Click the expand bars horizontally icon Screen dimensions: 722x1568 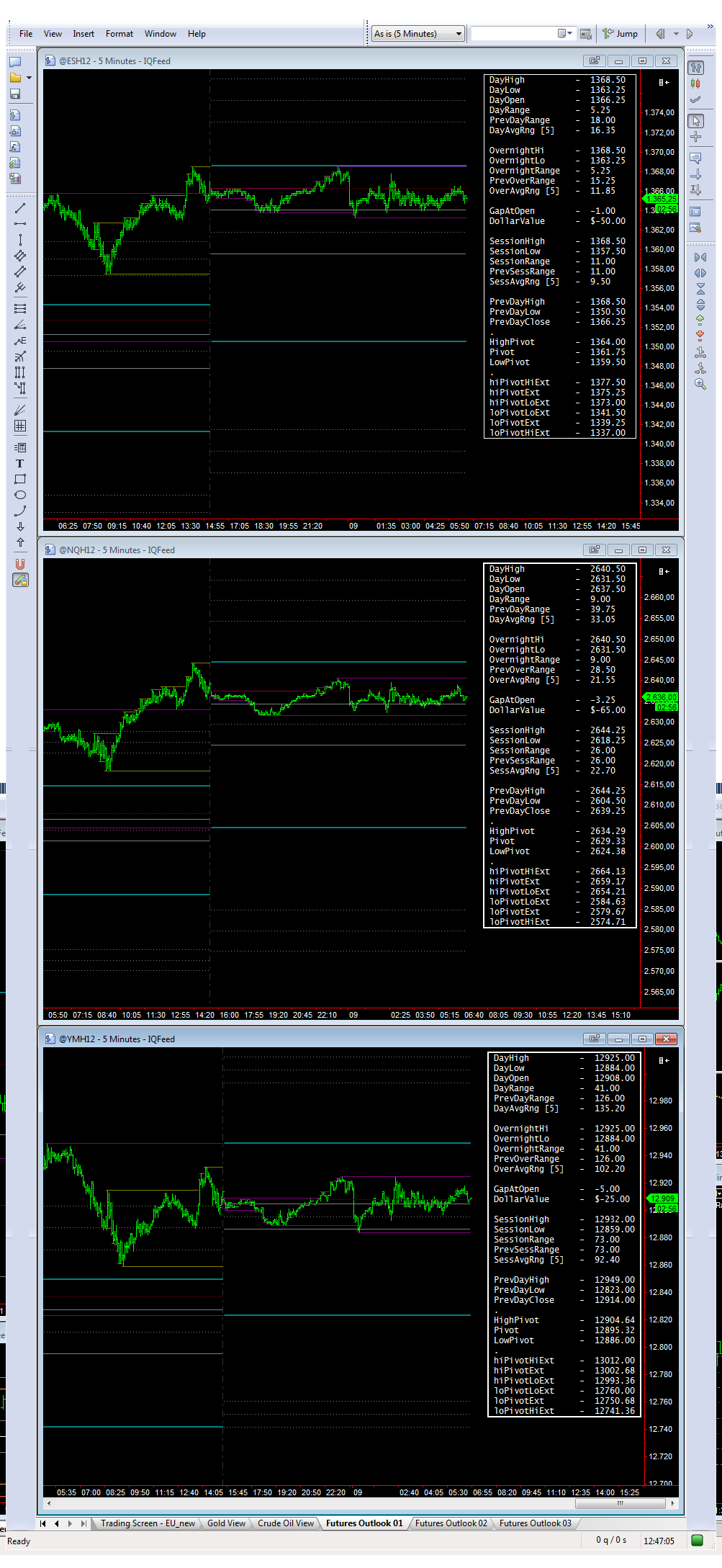tap(700, 273)
